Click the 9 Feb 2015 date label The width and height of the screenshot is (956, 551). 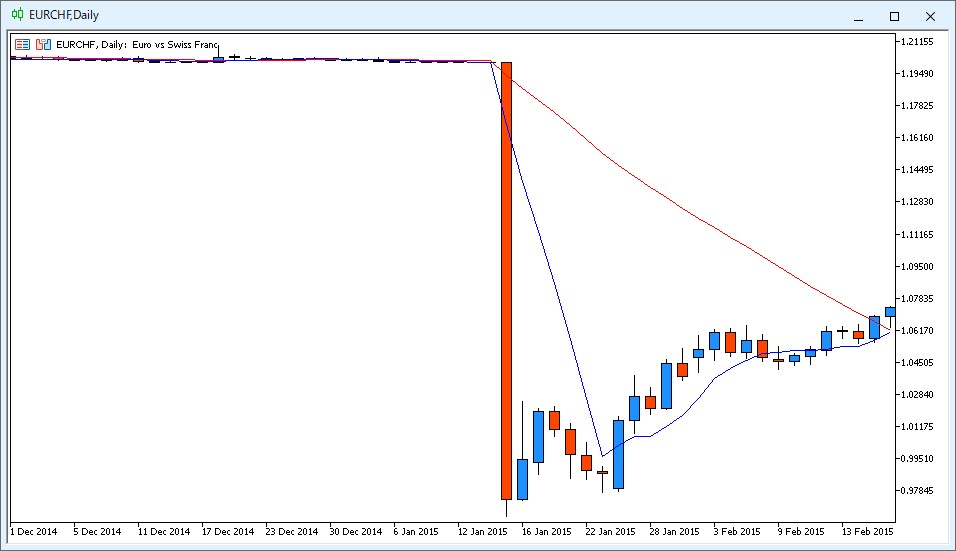pyautogui.click(x=801, y=531)
